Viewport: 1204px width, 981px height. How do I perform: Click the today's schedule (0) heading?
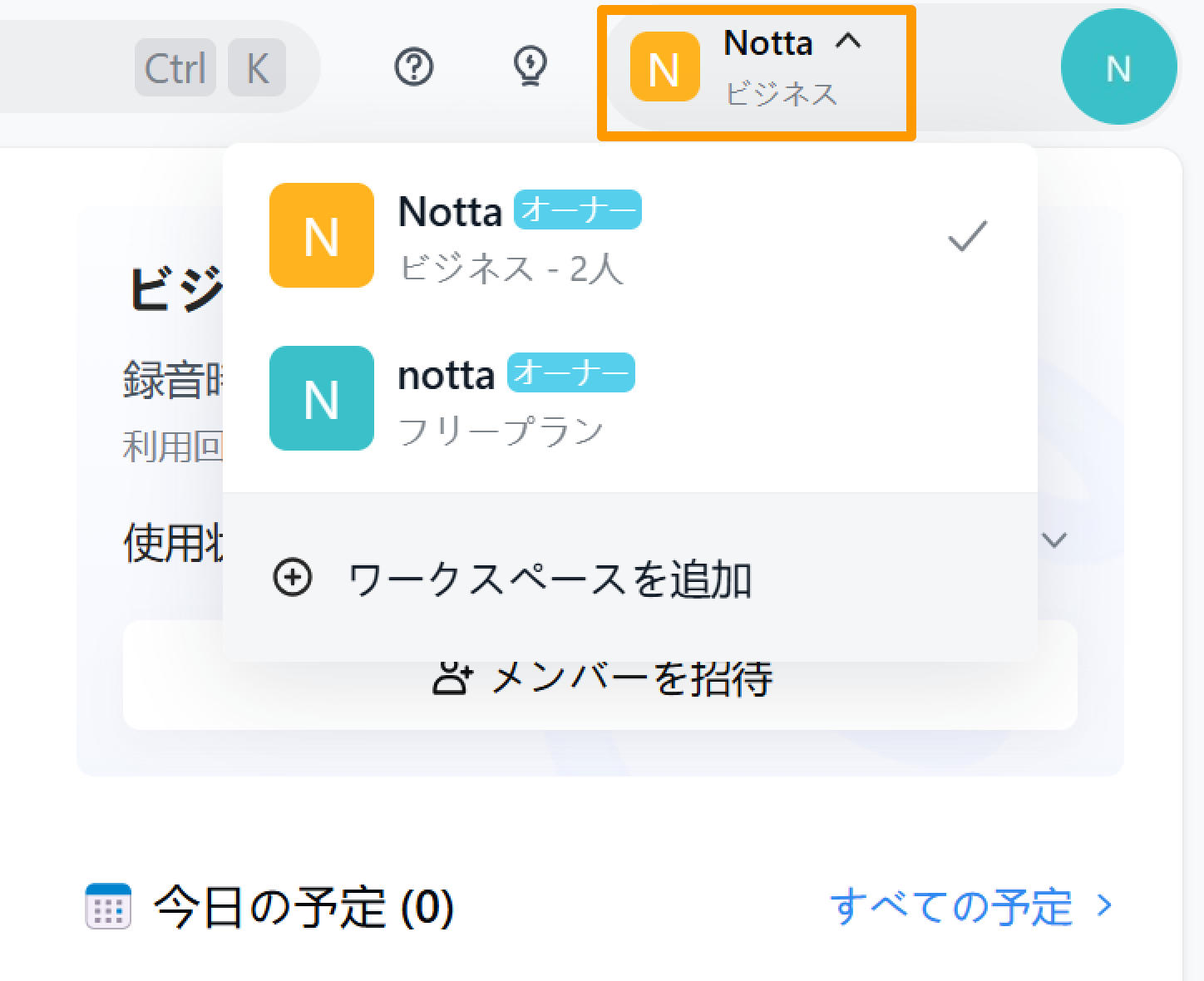click(x=304, y=906)
